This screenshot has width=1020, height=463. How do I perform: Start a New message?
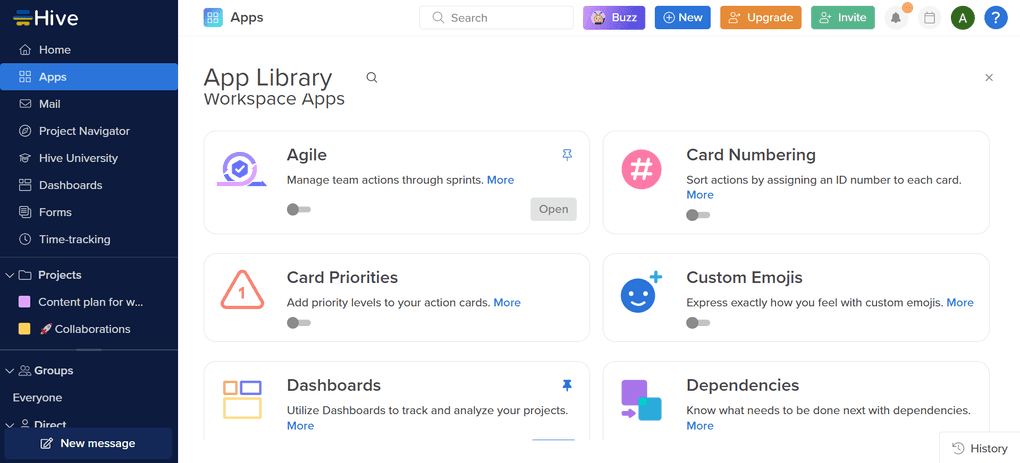point(88,443)
